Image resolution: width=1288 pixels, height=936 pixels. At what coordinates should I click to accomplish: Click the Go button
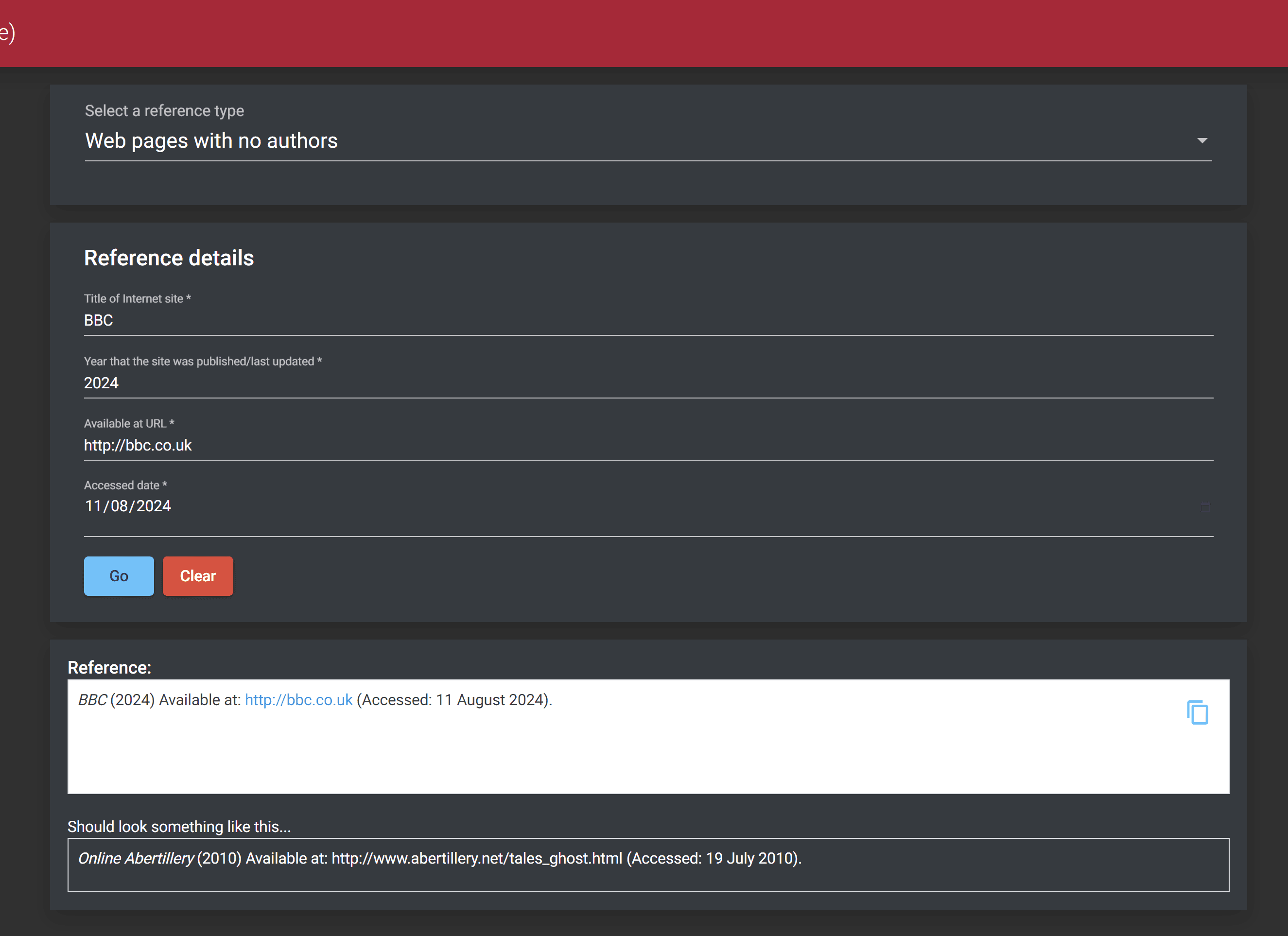[119, 576]
